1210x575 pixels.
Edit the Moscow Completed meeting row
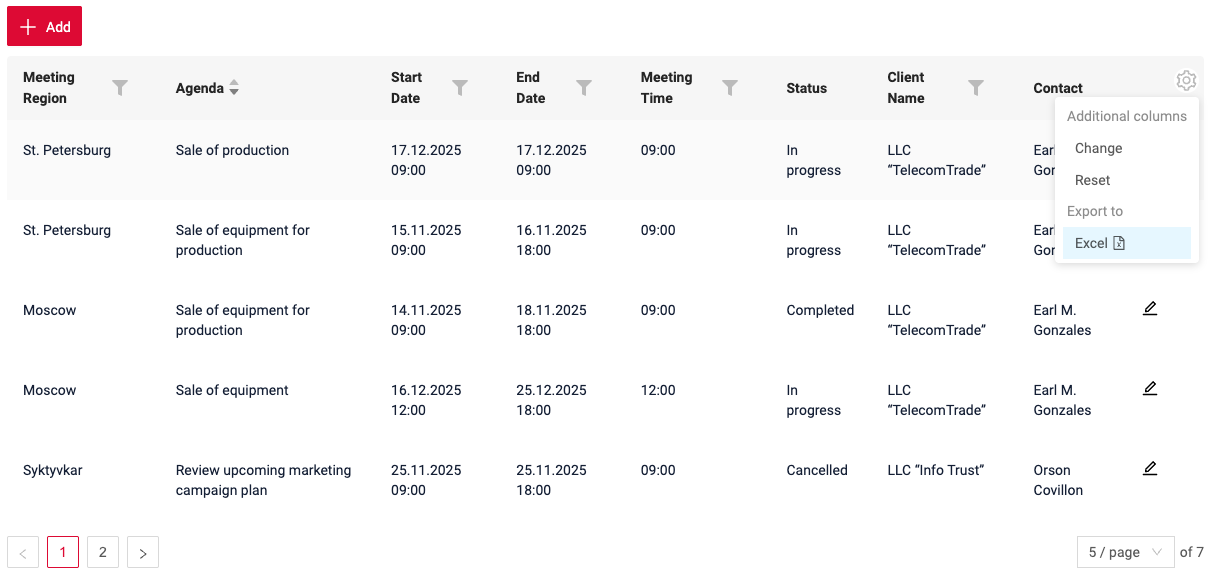(1150, 308)
